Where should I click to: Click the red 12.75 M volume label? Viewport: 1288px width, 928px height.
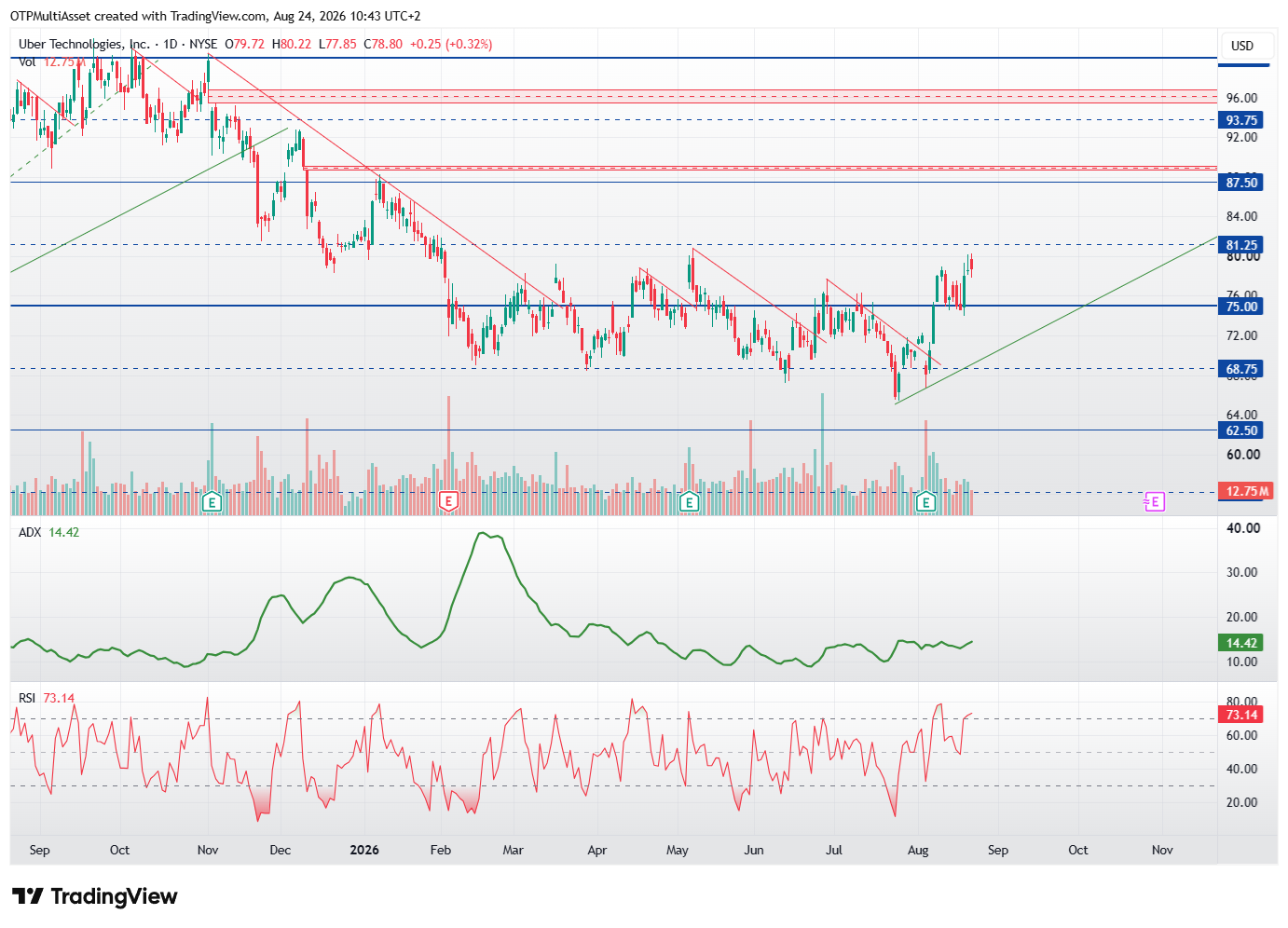coord(1246,491)
